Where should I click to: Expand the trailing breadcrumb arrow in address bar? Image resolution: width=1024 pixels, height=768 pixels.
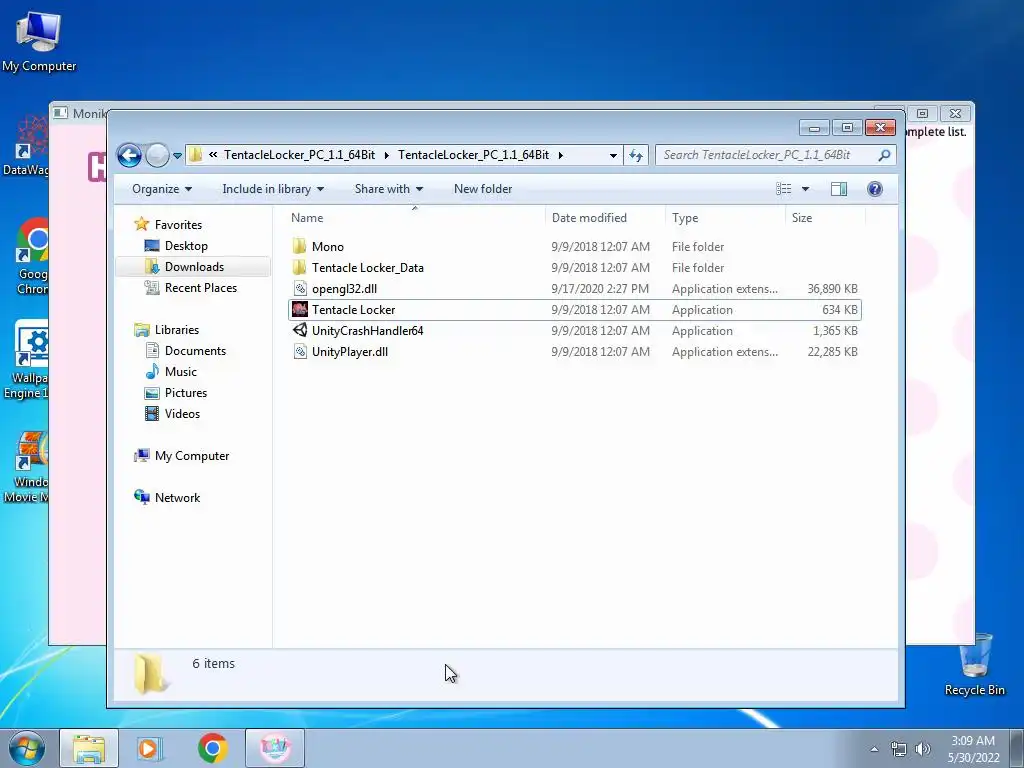560,155
